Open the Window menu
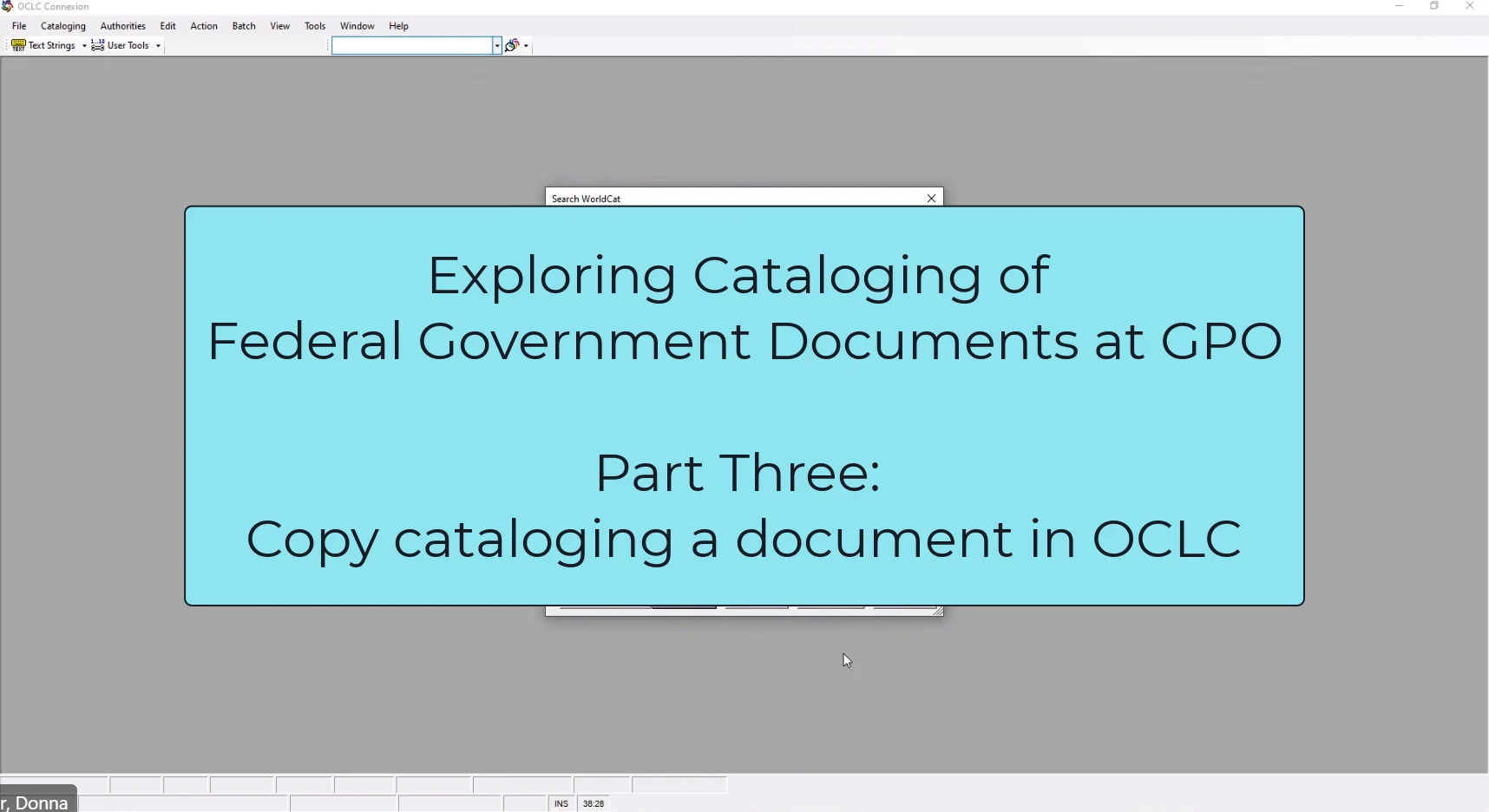This screenshot has width=1489, height=812. click(357, 26)
